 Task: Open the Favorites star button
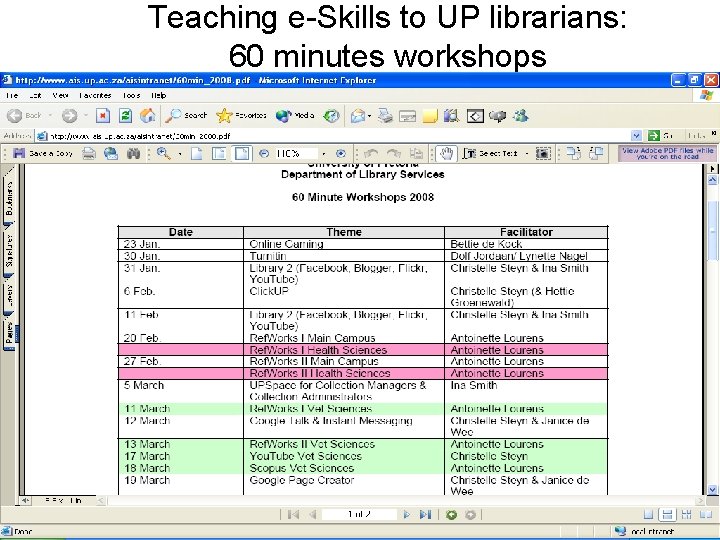point(241,115)
